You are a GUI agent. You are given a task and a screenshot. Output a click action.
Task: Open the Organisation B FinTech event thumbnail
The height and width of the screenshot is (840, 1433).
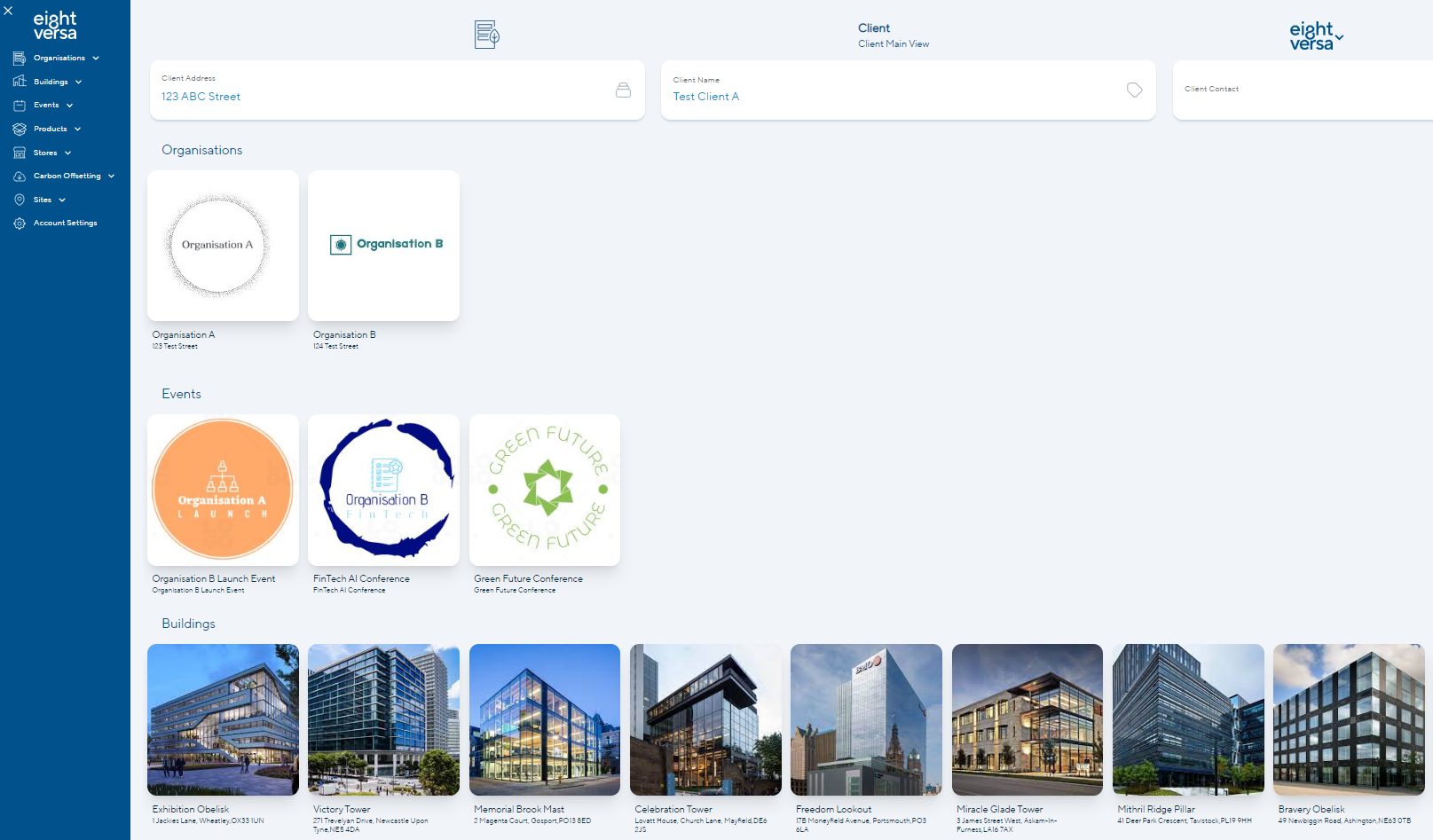[383, 490]
